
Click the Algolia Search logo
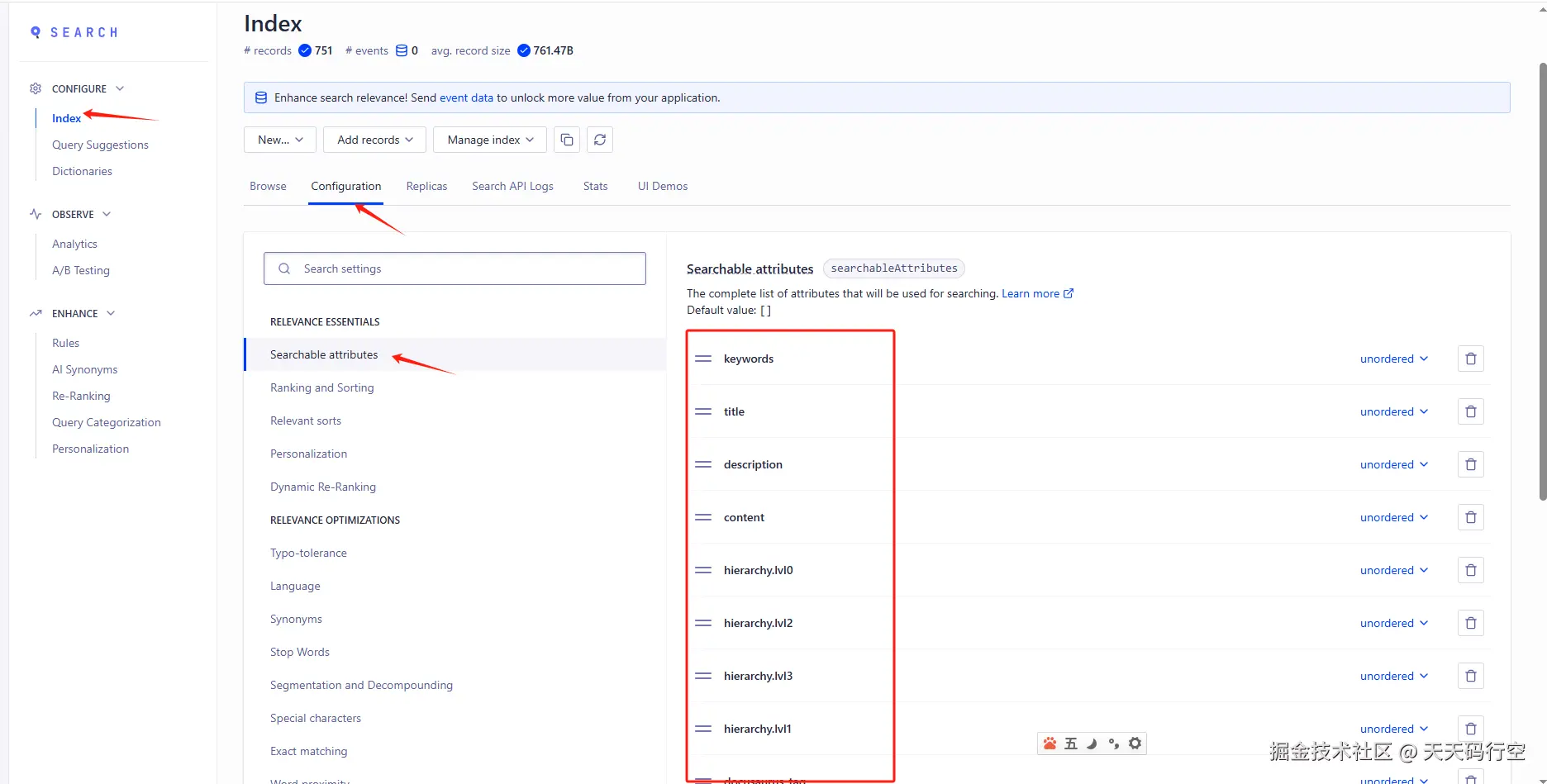pos(74,32)
